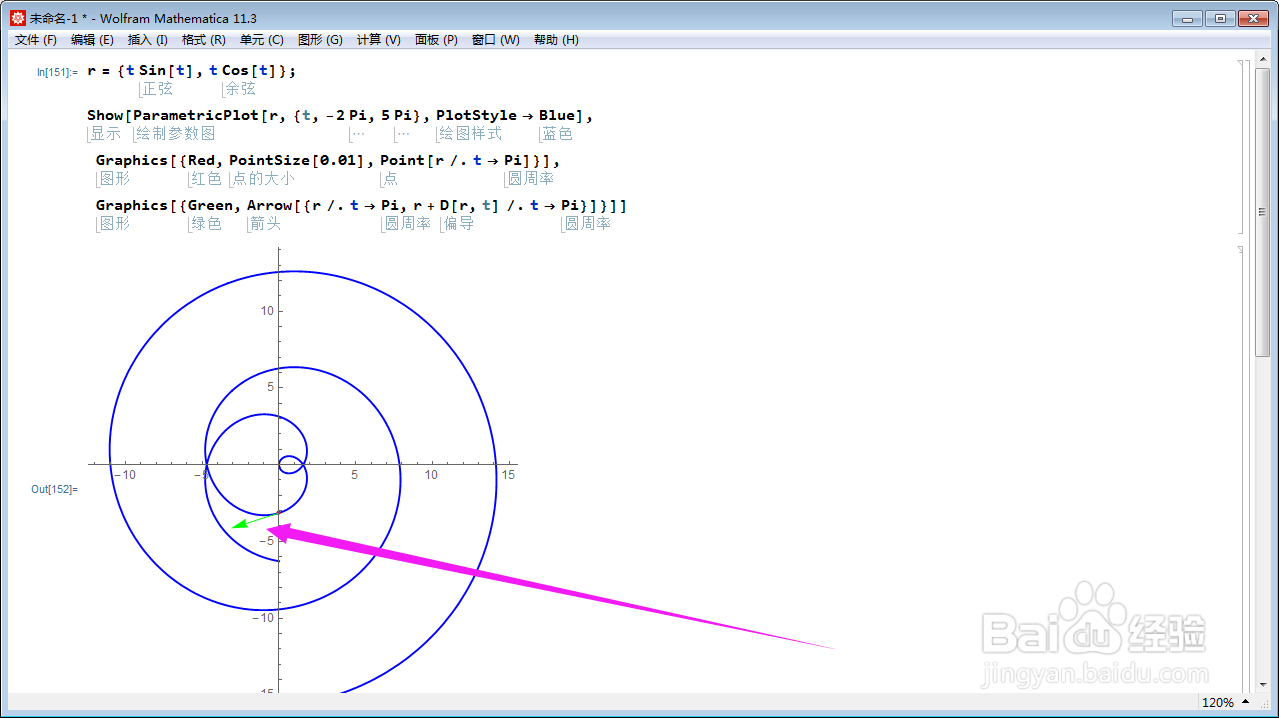1279x718 pixels.
Task: Close the Mathematica window
Action: pos(1252,18)
